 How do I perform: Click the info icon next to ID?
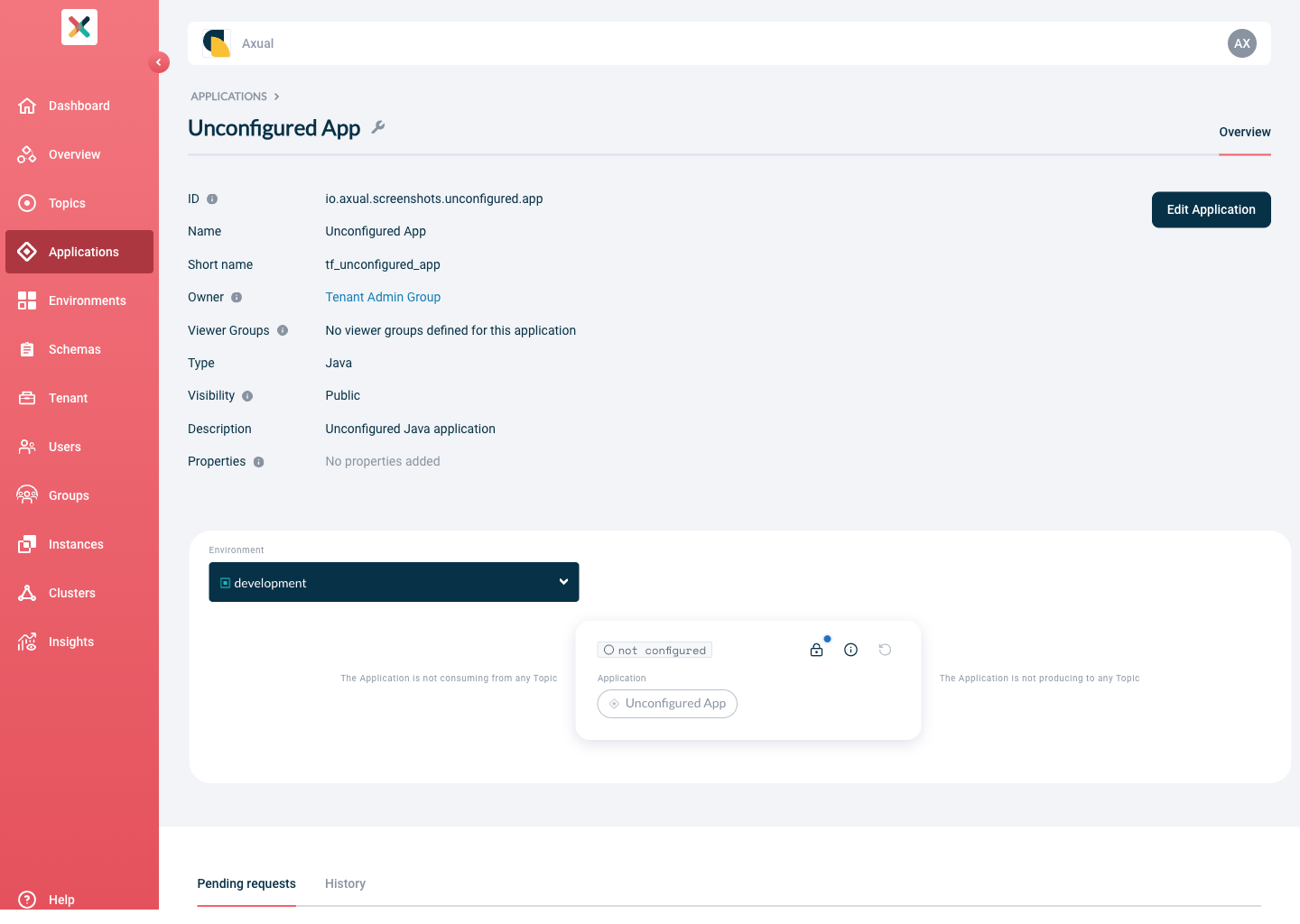(212, 199)
